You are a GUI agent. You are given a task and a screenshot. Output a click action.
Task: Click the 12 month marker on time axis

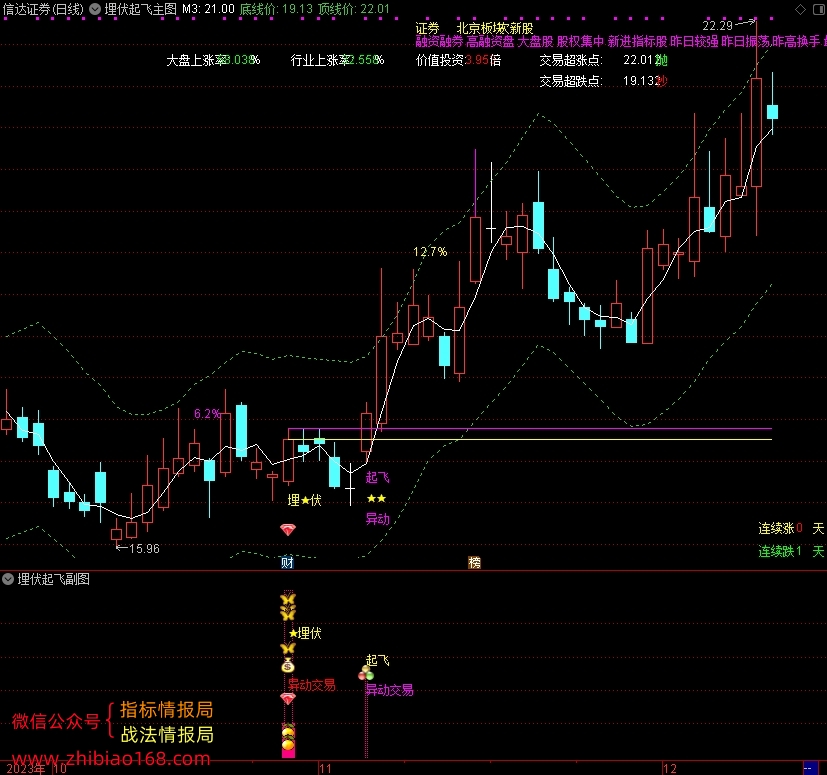(x=670, y=768)
